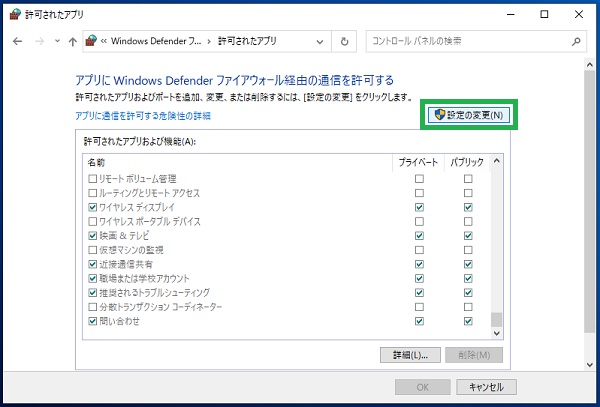Toggle 問い合わせ name checkbox
The width and height of the screenshot is (600, 407).
click(92, 321)
